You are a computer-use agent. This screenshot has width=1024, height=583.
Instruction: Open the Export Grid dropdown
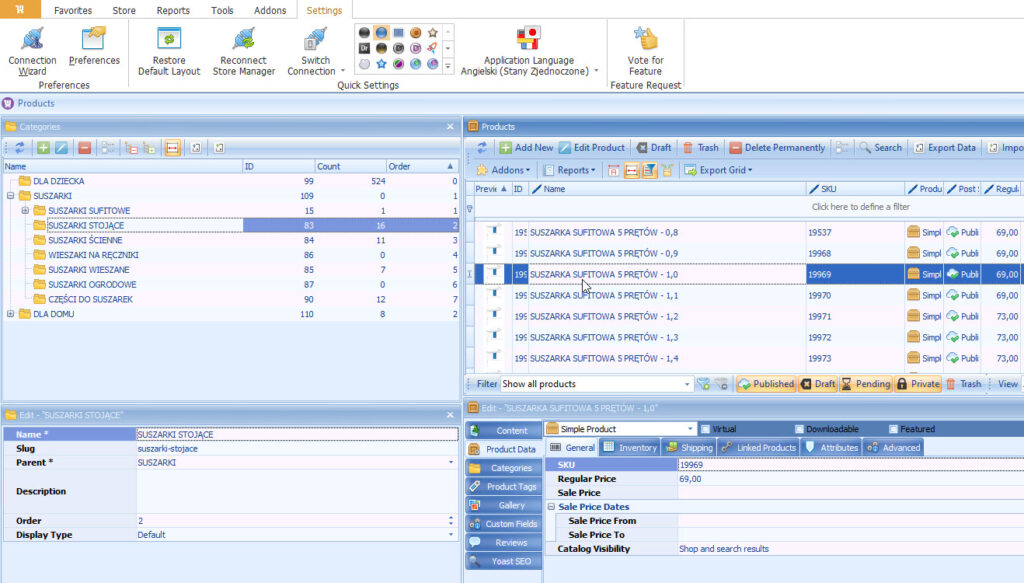tap(718, 170)
